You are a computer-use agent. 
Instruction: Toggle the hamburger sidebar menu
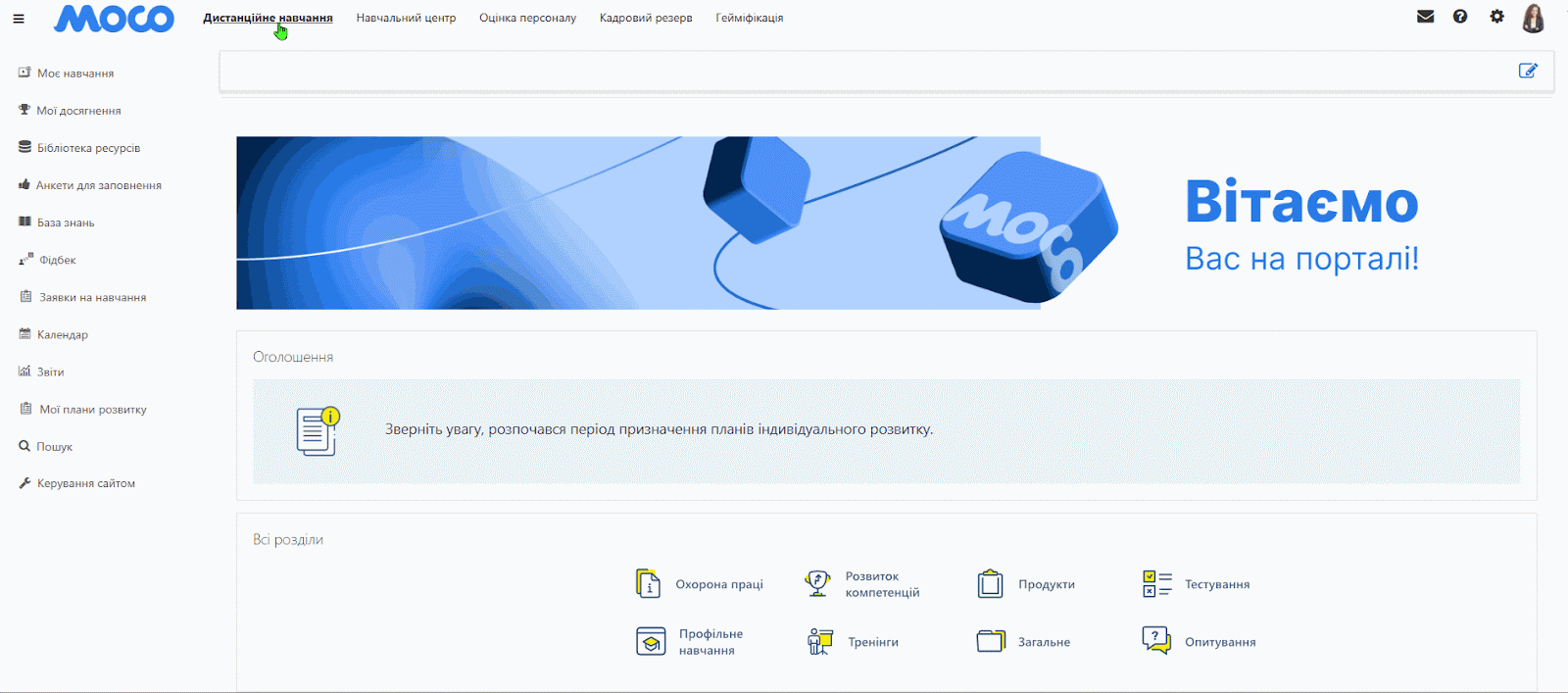point(19,18)
